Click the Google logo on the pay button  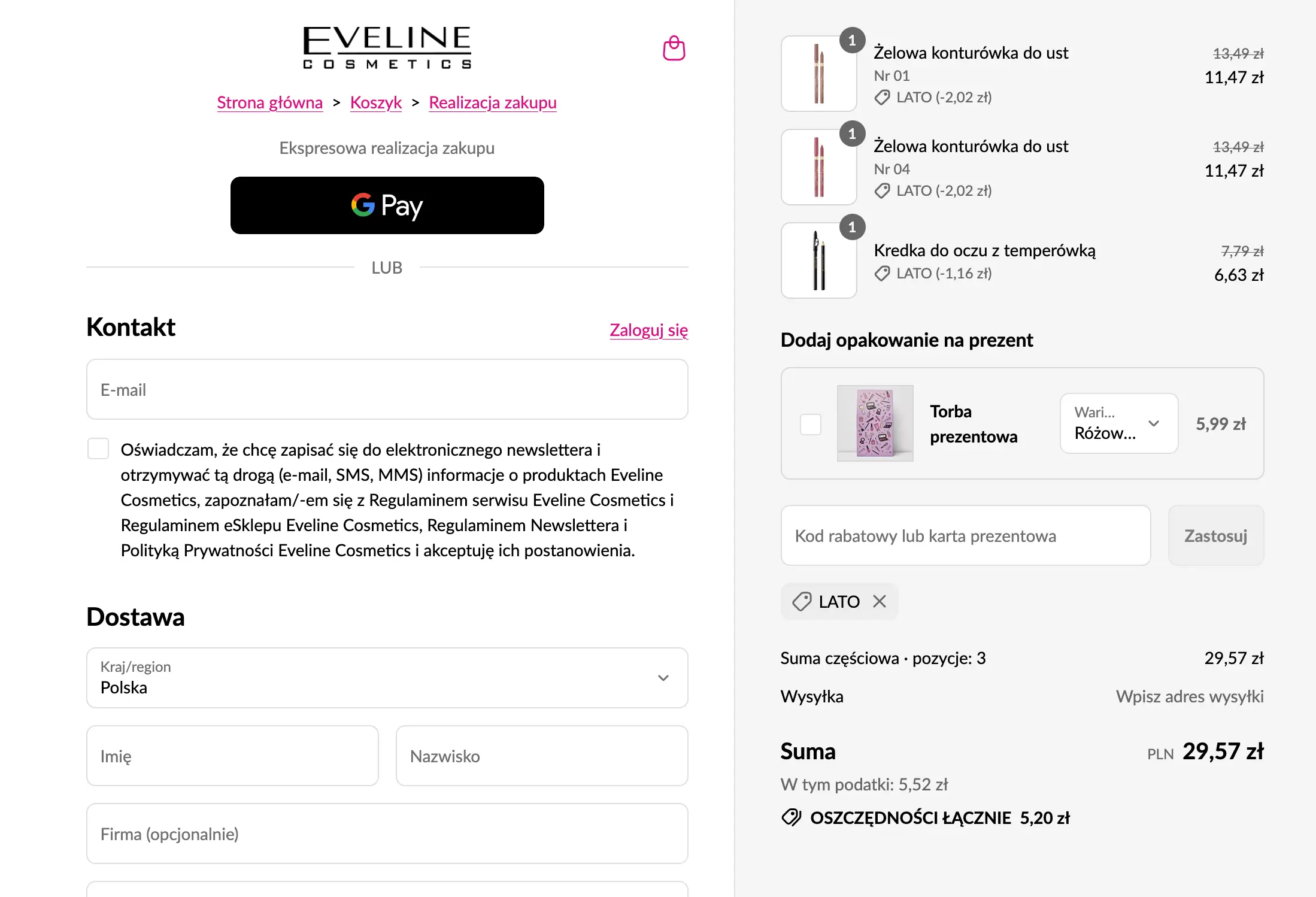tap(363, 205)
